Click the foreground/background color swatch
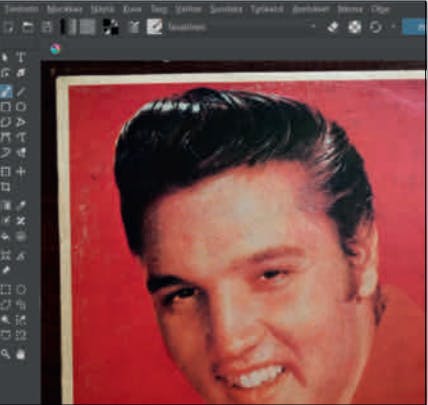The height and width of the screenshot is (405, 428). (111, 27)
